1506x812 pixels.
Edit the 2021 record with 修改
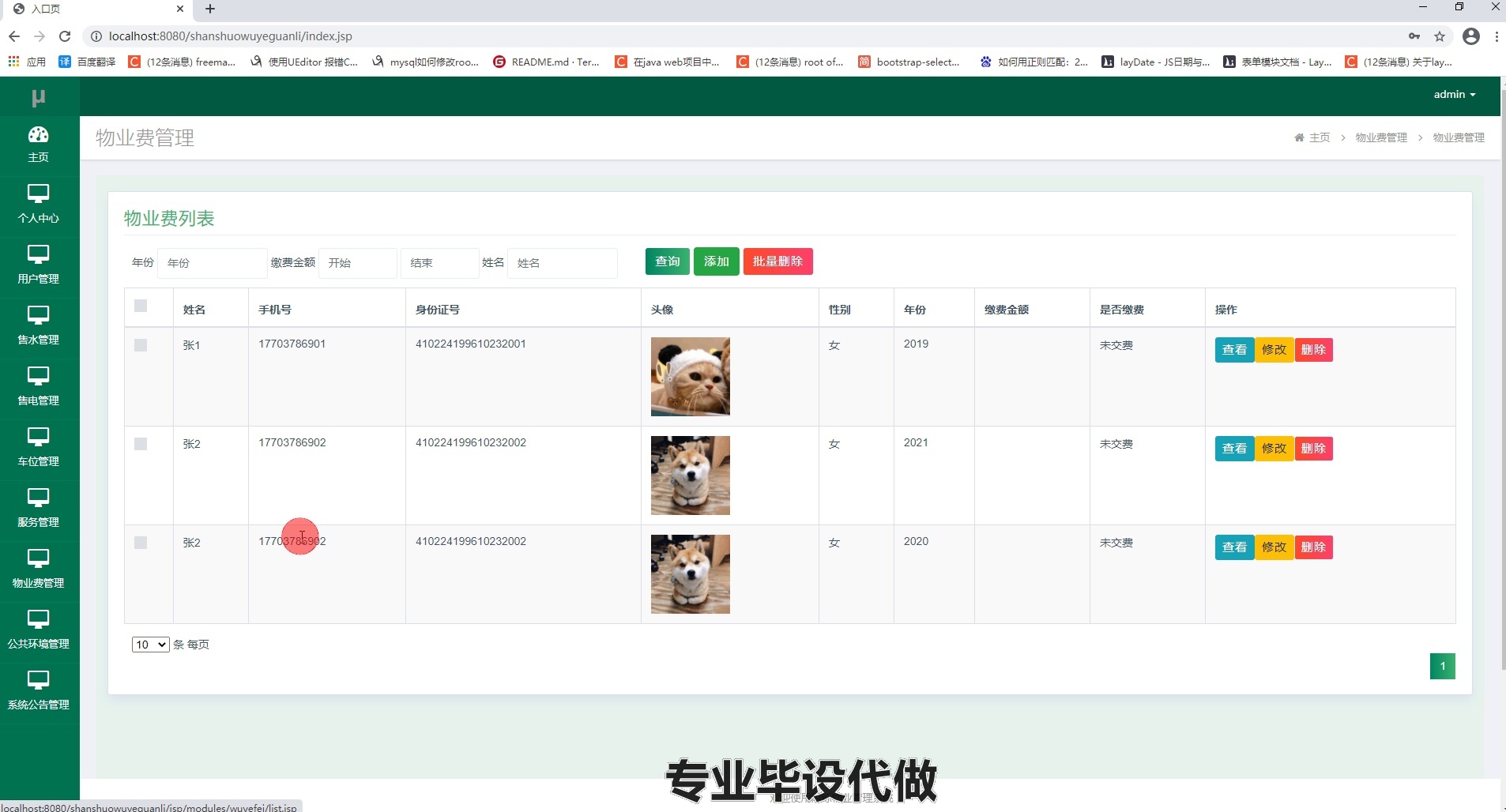coord(1274,449)
